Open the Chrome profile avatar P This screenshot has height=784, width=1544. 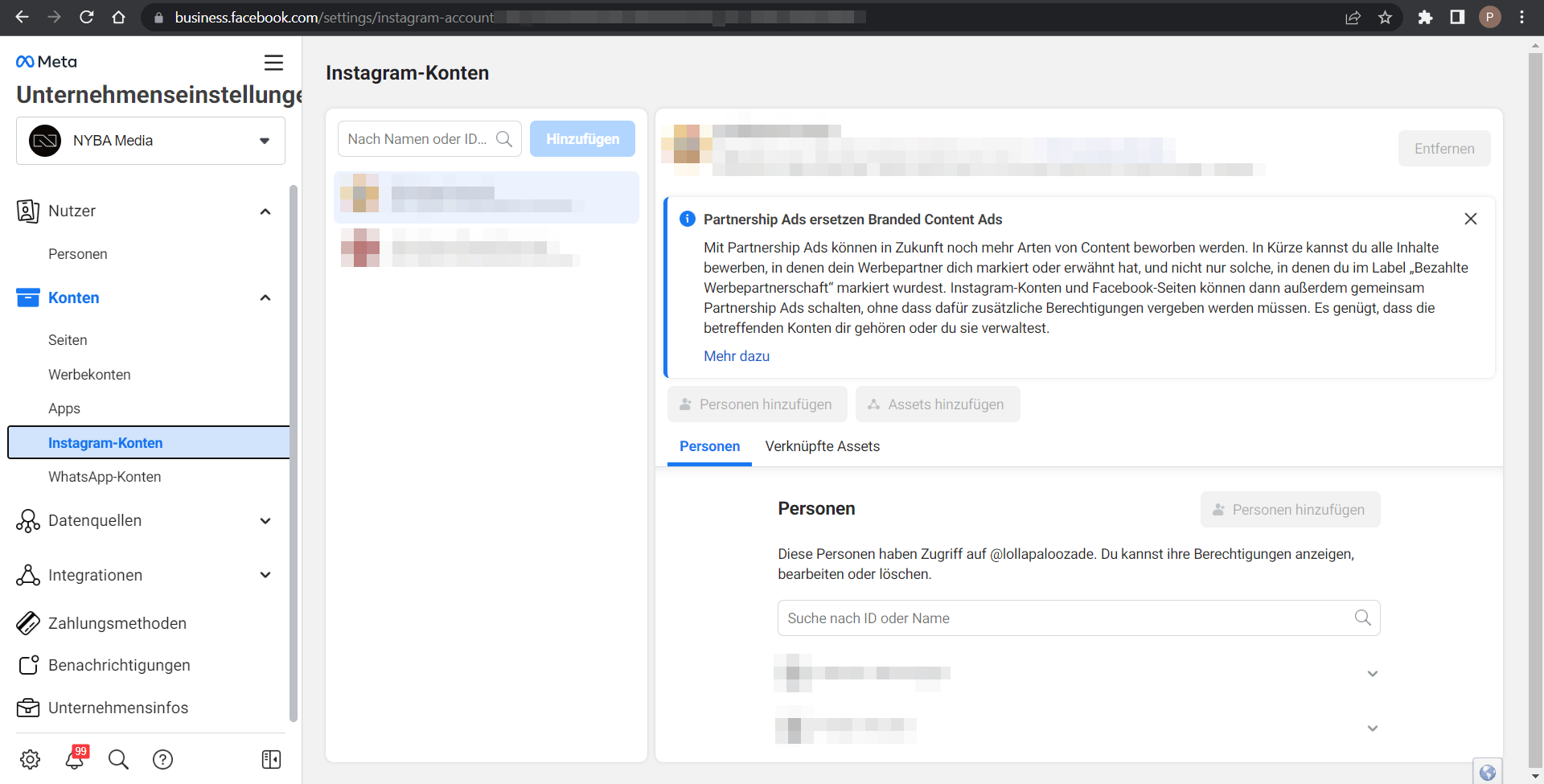(x=1489, y=17)
